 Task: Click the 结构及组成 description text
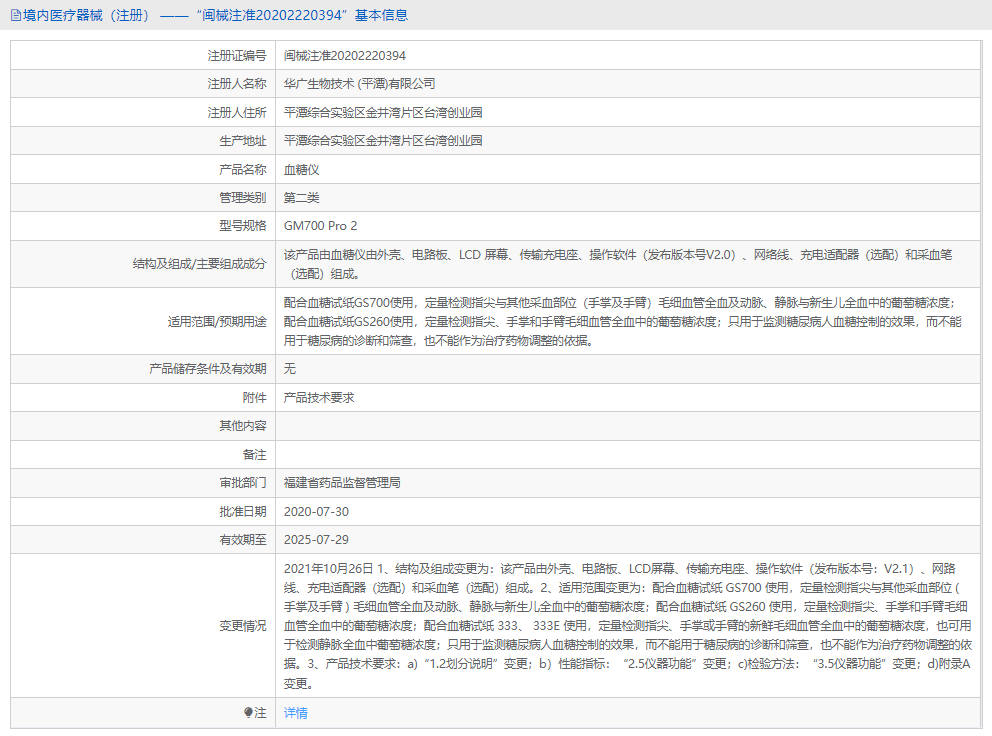click(618, 264)
